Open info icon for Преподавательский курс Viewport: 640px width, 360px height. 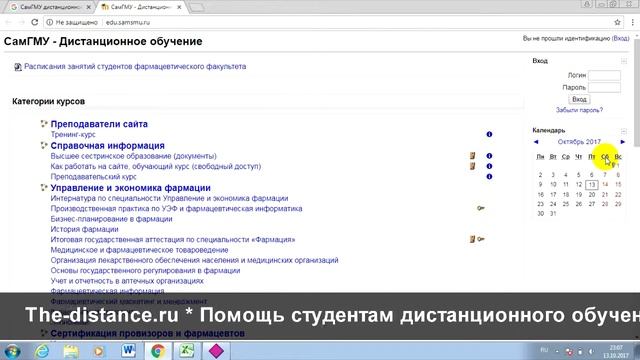pyautogui.click(x=489, y=177)
